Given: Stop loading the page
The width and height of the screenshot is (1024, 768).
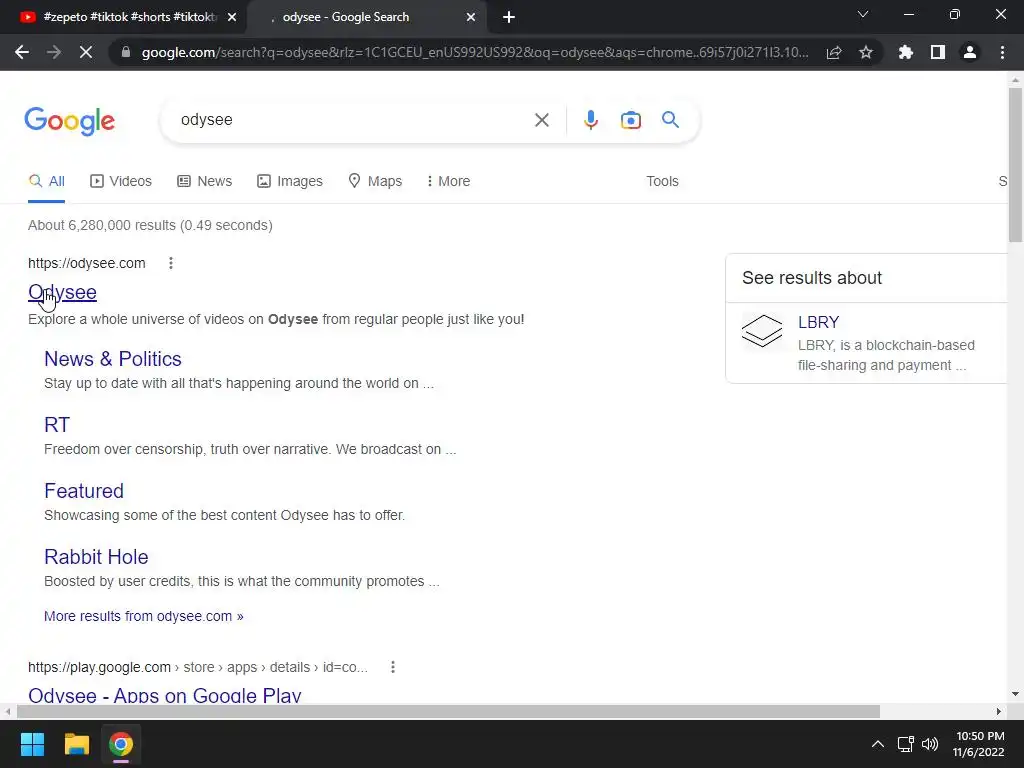Looking at the screenshot, I should [86, 52].
